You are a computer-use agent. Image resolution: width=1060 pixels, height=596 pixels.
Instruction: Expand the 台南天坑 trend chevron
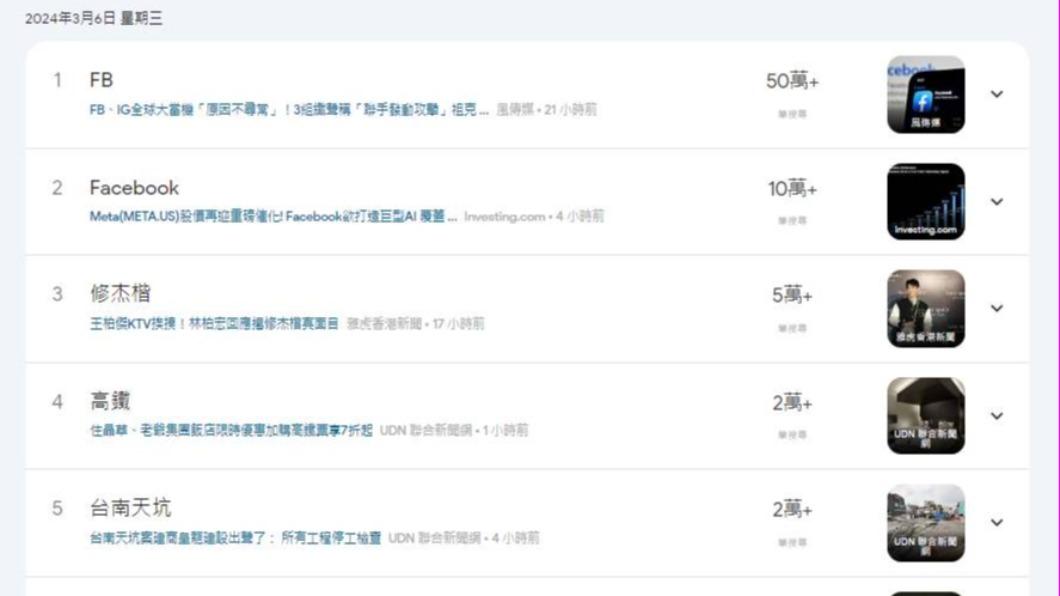[x=996, y=522]
